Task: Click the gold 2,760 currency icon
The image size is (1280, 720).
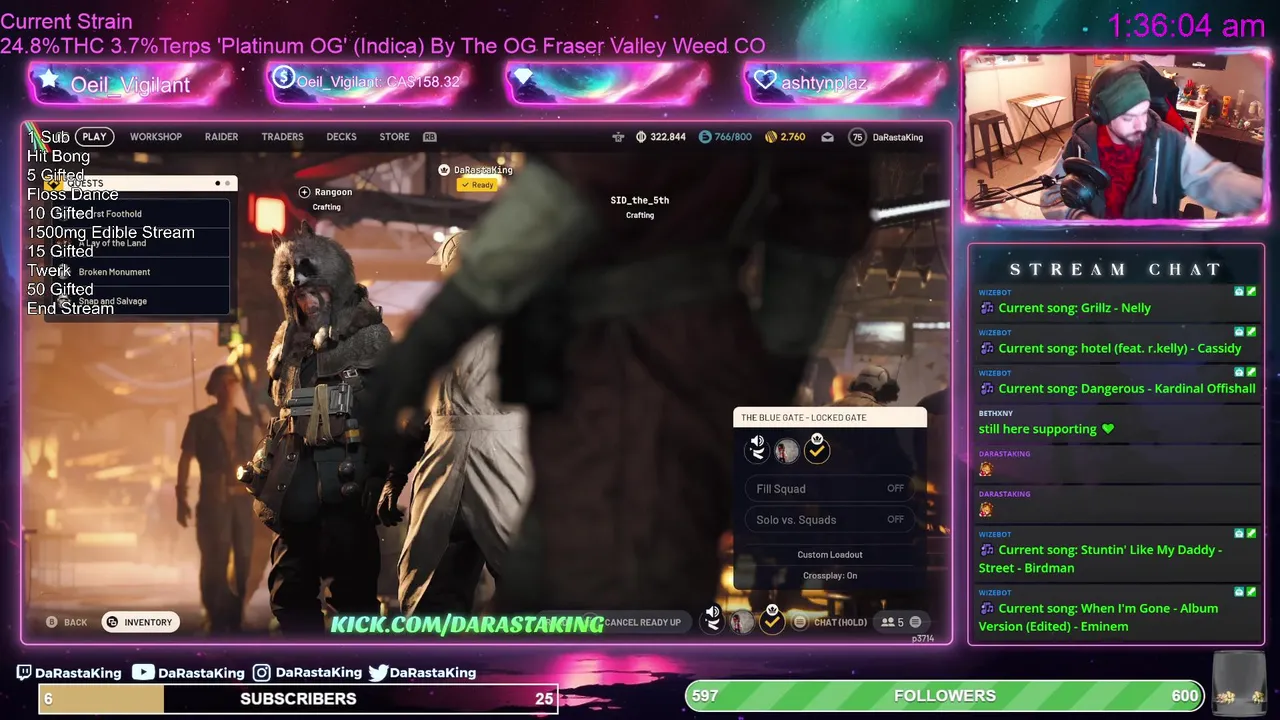Action: click(x=771, y=137)
